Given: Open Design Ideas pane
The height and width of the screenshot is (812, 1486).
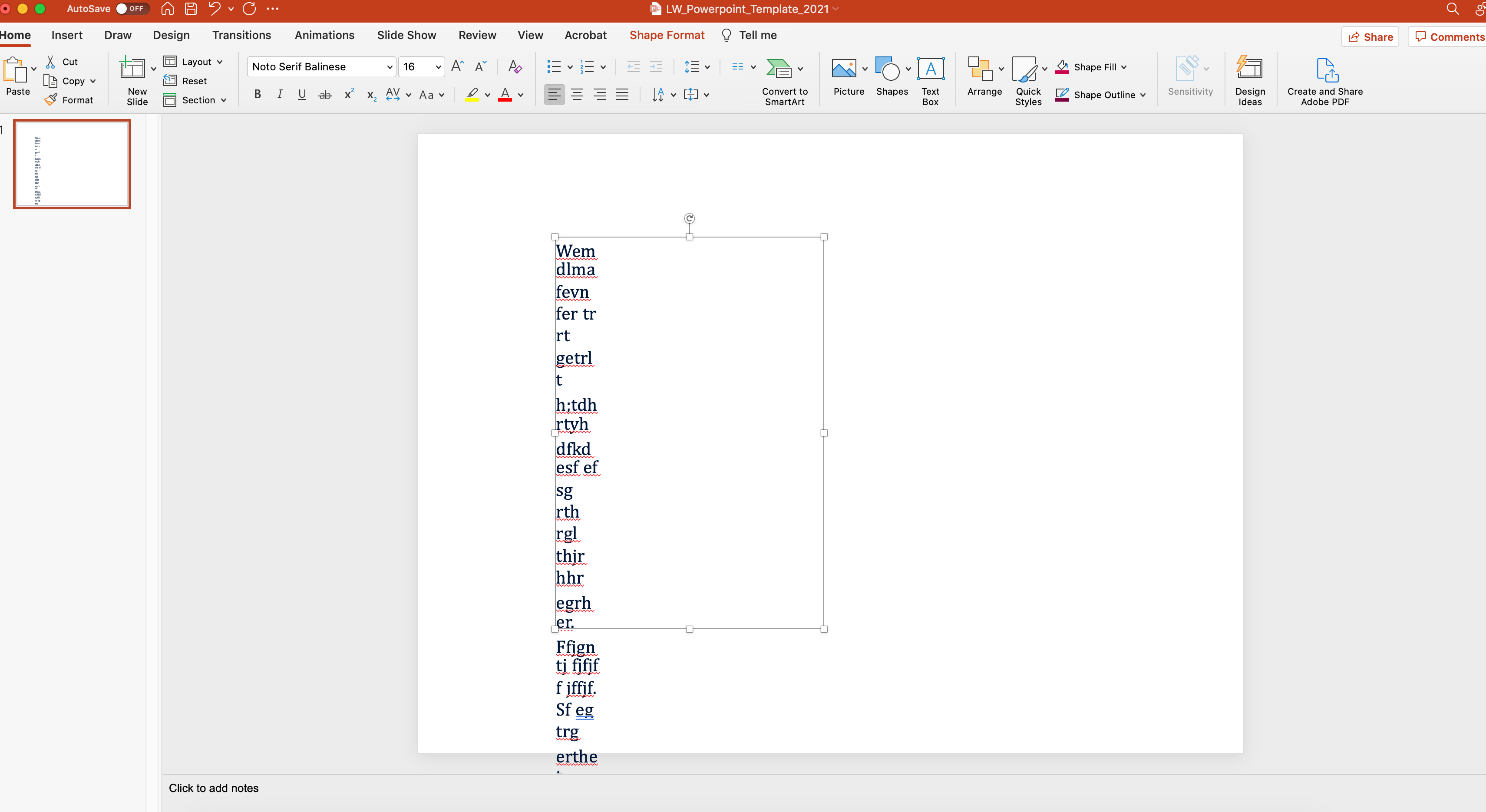Looking at the screenshot, I should tap(1249, 70).
